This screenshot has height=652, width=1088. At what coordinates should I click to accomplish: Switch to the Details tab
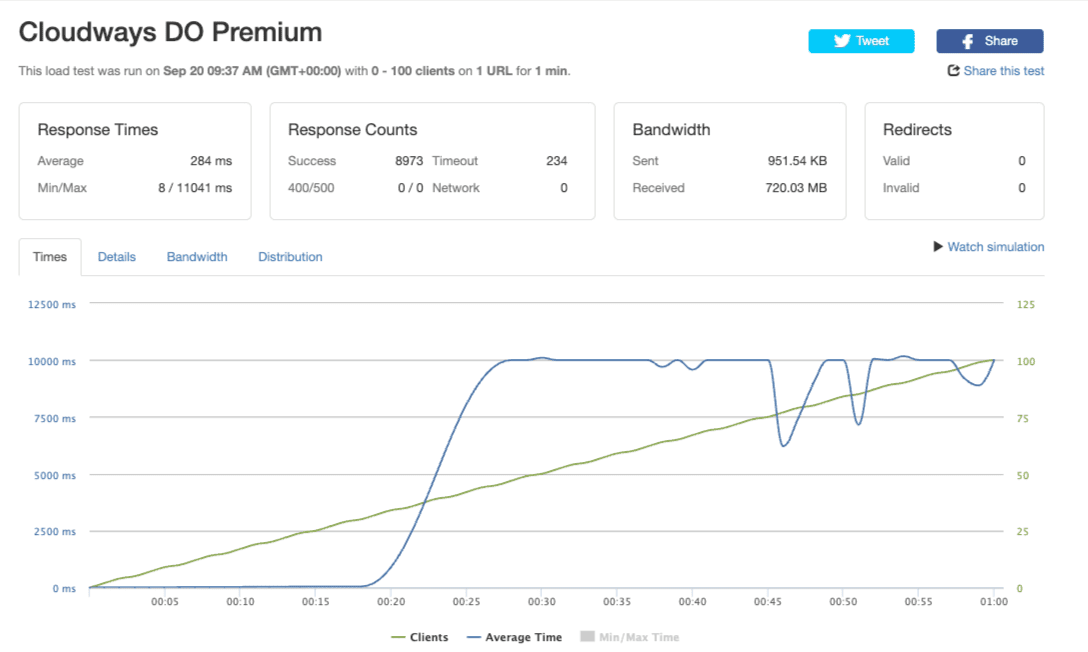[116, 257]
